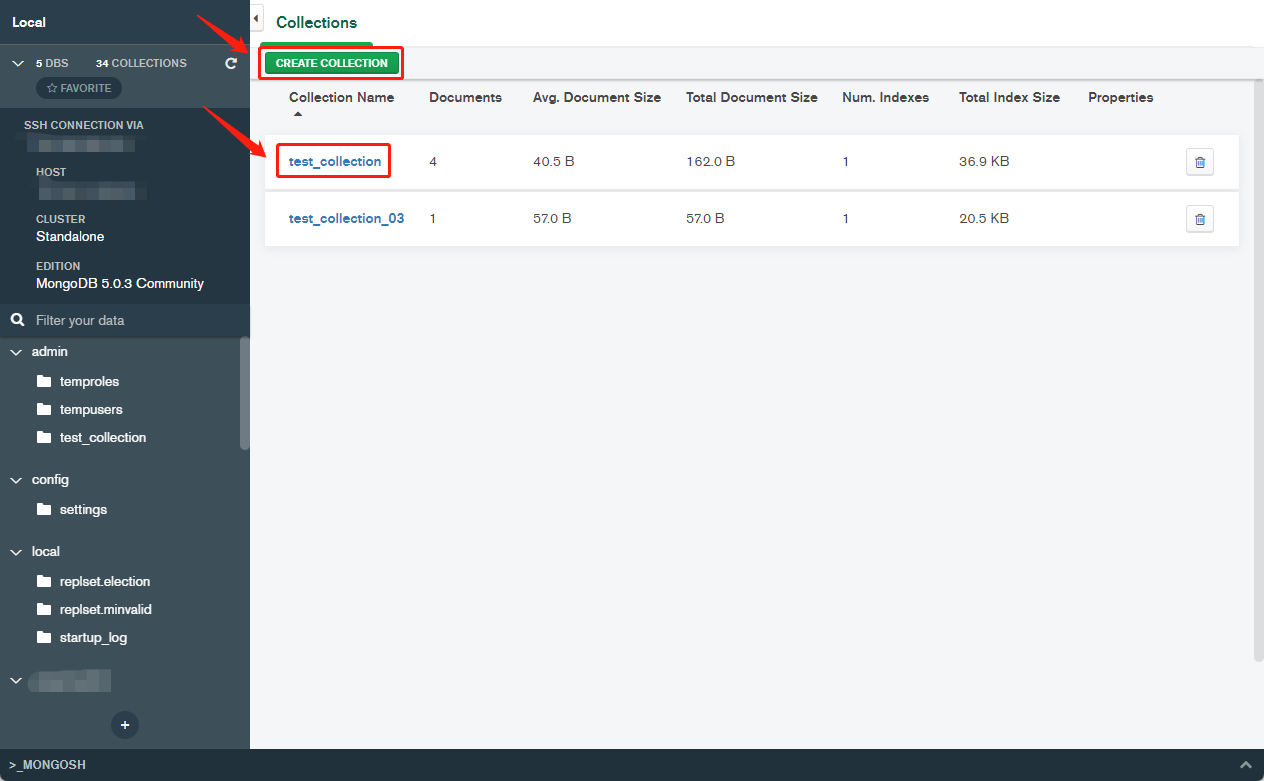Viewport: 1264px width, 781px height.
Task: Expand the MONGOSH shell panel chevron
Action: coord(1246,764)
